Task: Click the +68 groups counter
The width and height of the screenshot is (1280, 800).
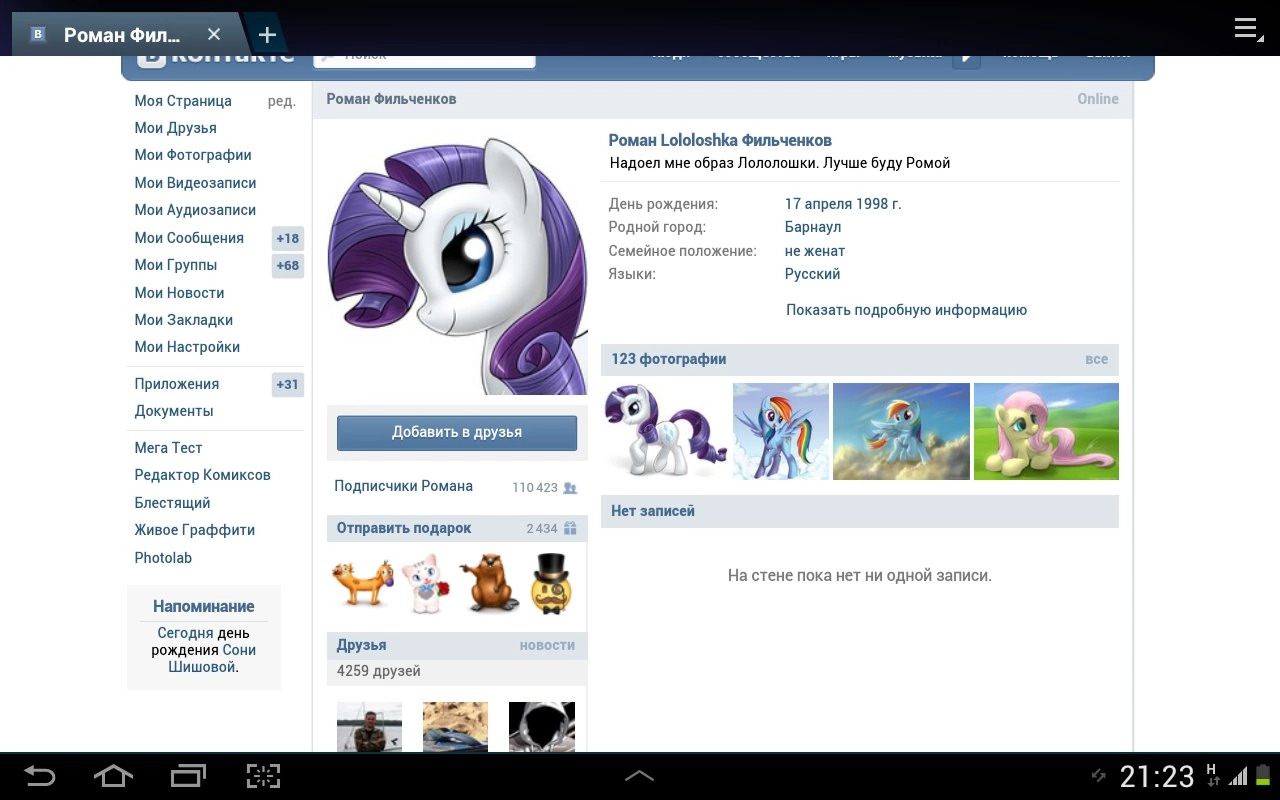Action: click(x=288, y=266)
